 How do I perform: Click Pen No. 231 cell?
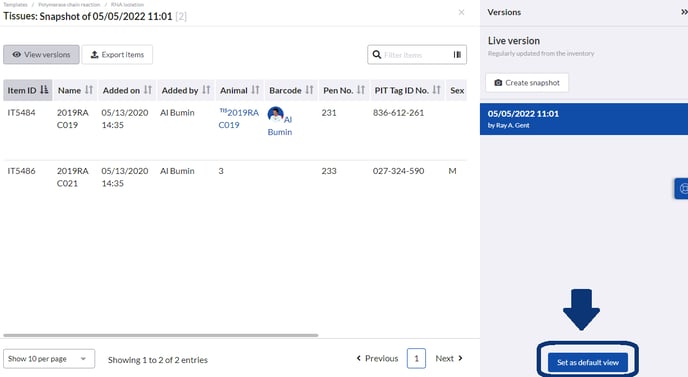pos(329,112)
